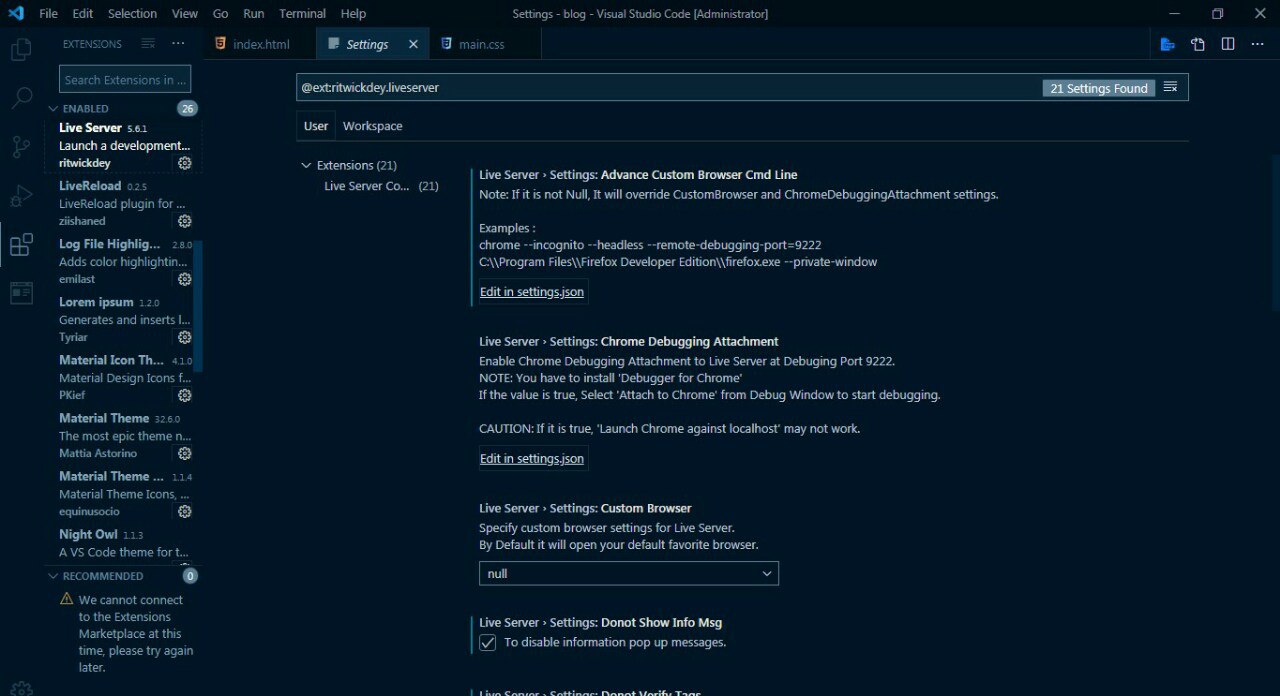This screenshot has height=696, width=1280.
Task: Open the Explorer view in activity bar
Action: click(x=20, y=49)
